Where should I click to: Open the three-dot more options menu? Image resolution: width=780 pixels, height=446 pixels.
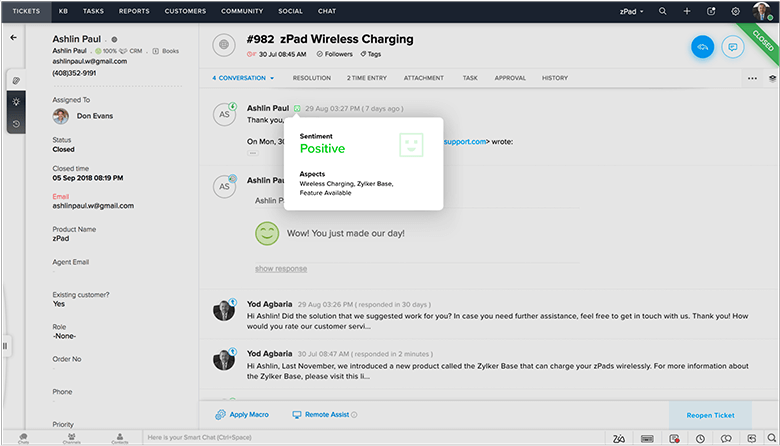(752, 78)
